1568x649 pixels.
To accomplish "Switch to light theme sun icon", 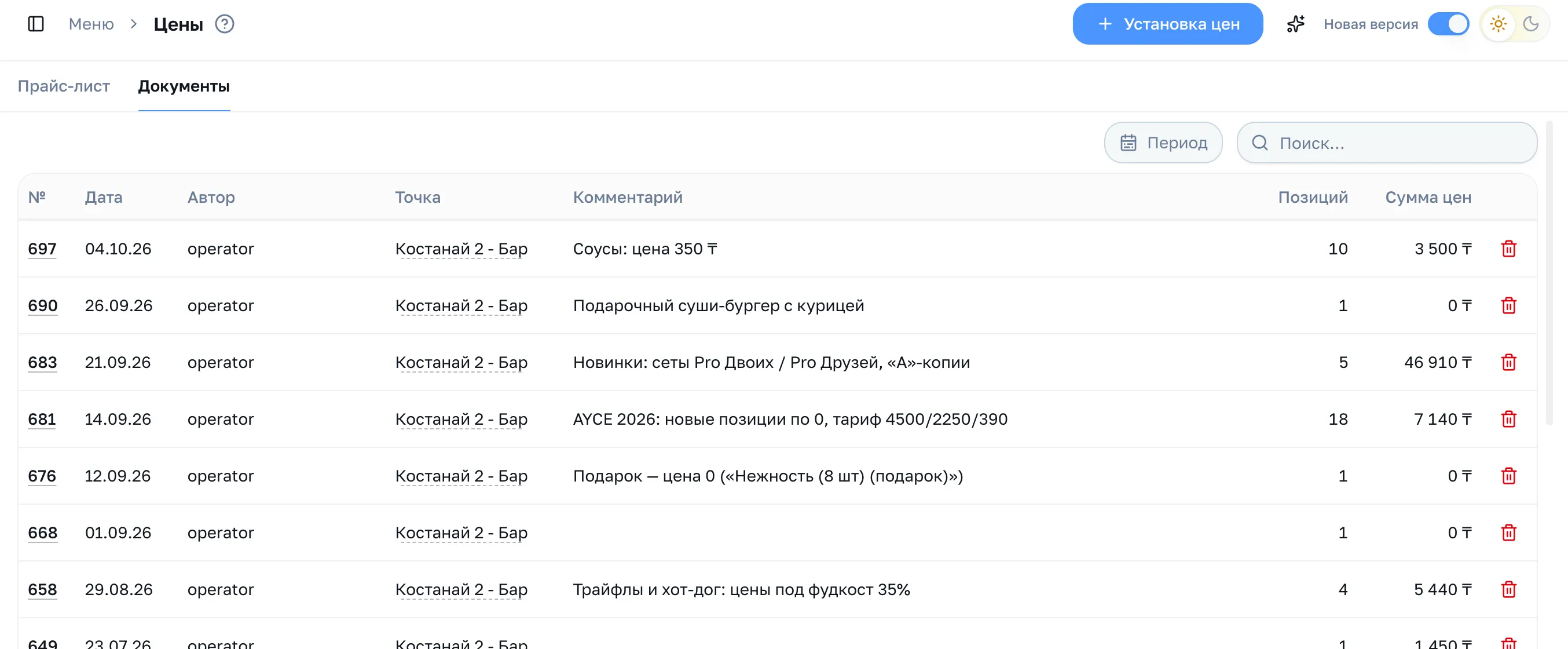I will (1498, 24).
